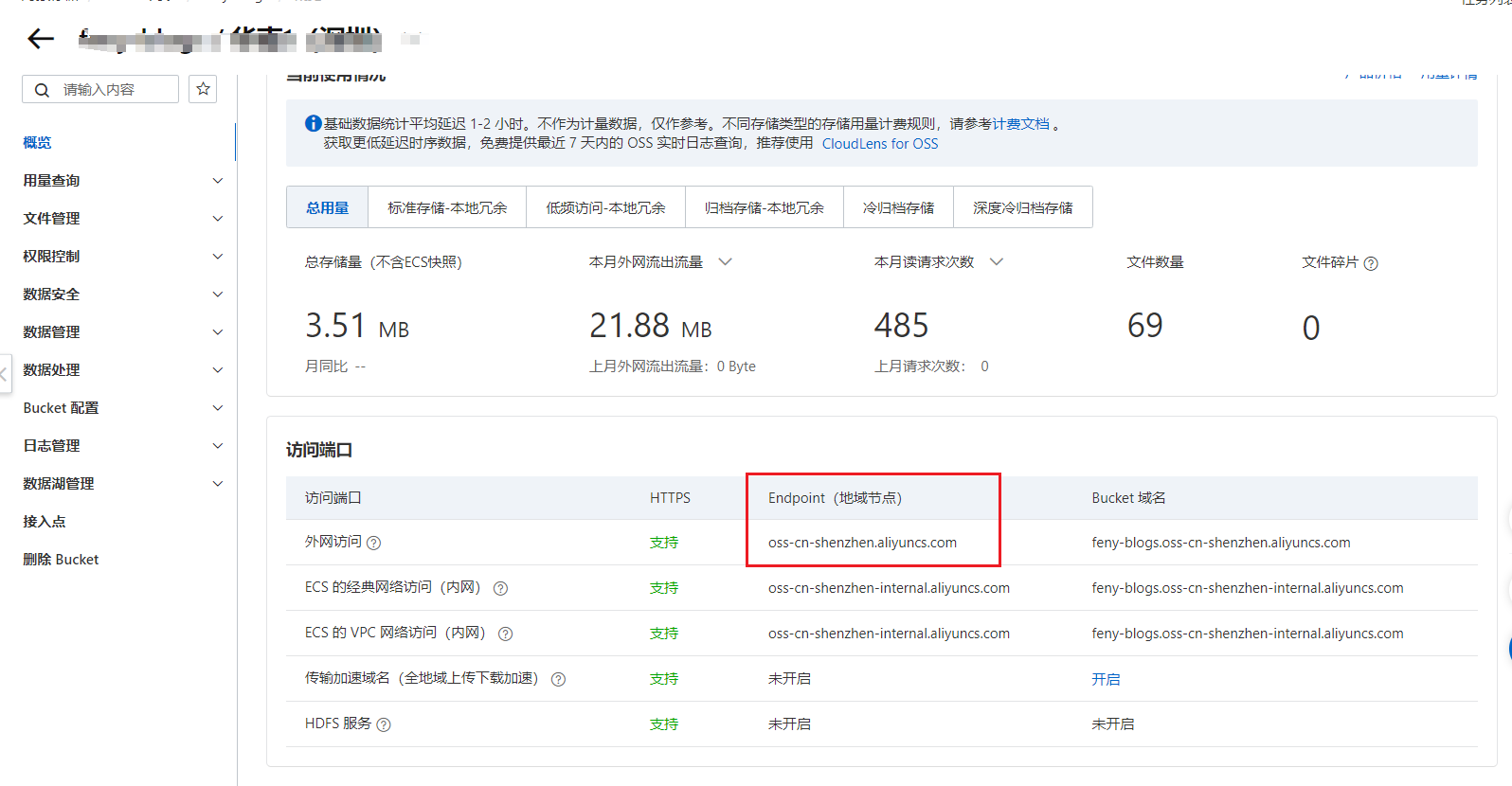The width and height of the screenshot is (1512, 786).
Task: Click 上月外网流出流量: 0 Byte text
Action: (673, 366)
